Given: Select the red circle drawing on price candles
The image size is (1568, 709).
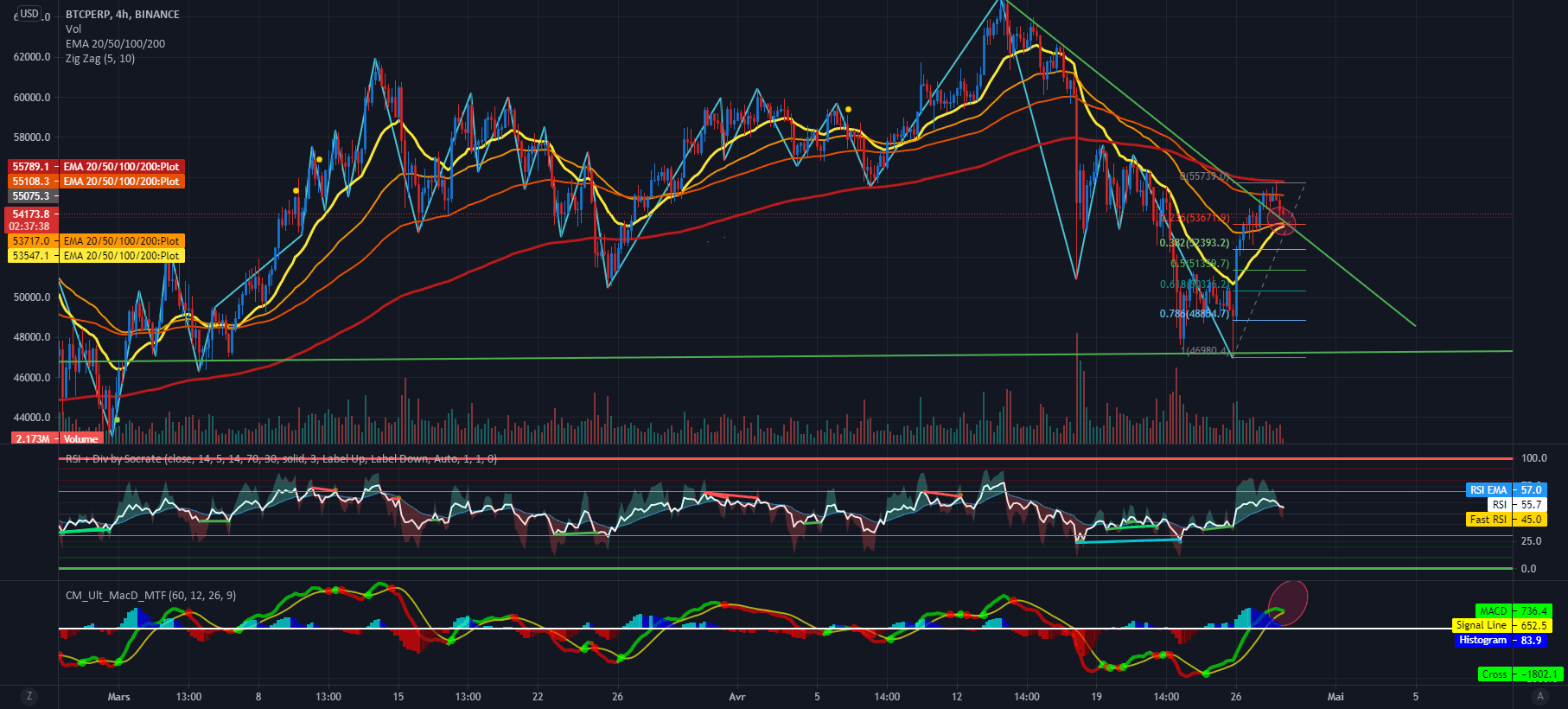Looking at the screenshot, I should (1282, 222).
